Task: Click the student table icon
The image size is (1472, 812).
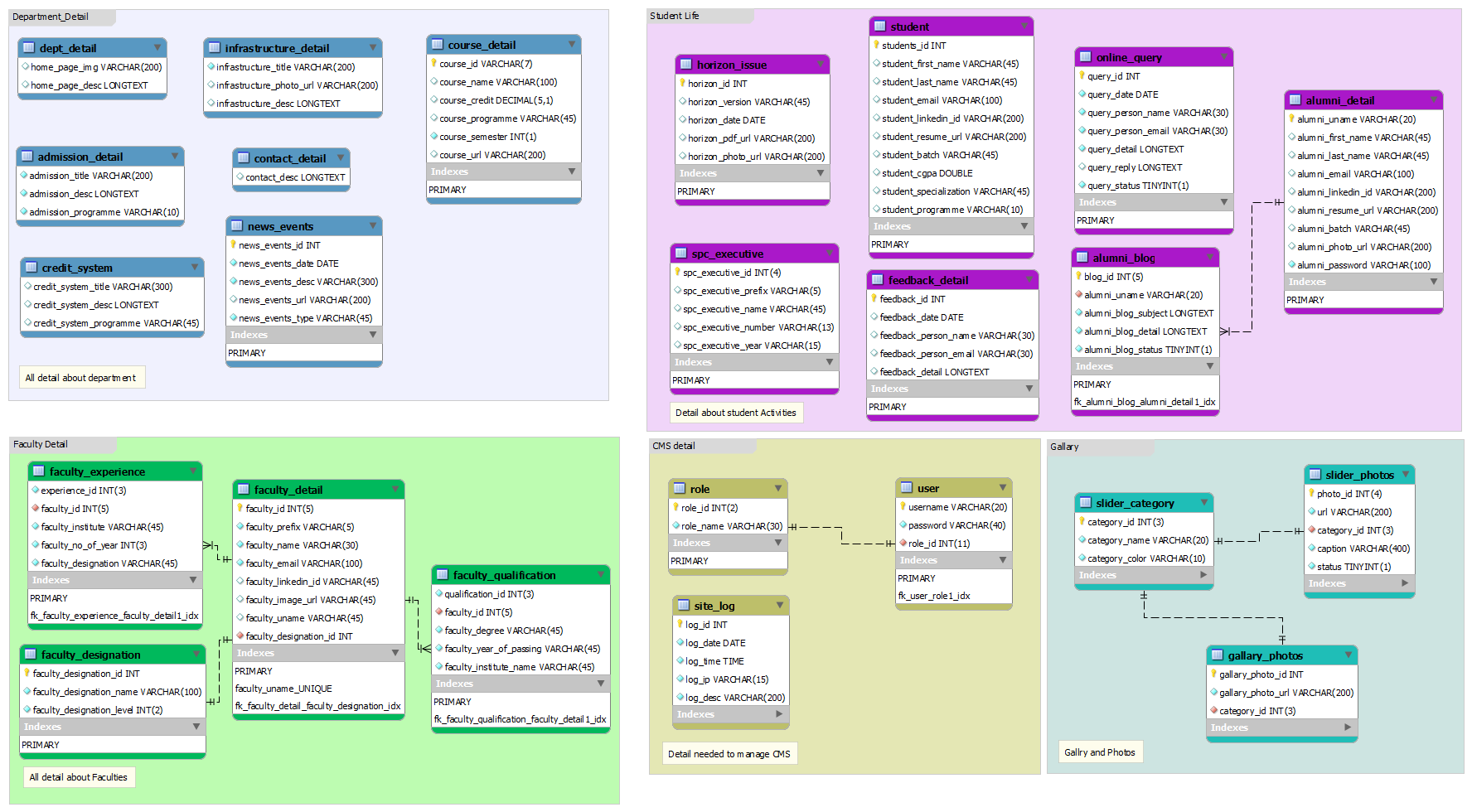Action: click(x=880, y=27)
